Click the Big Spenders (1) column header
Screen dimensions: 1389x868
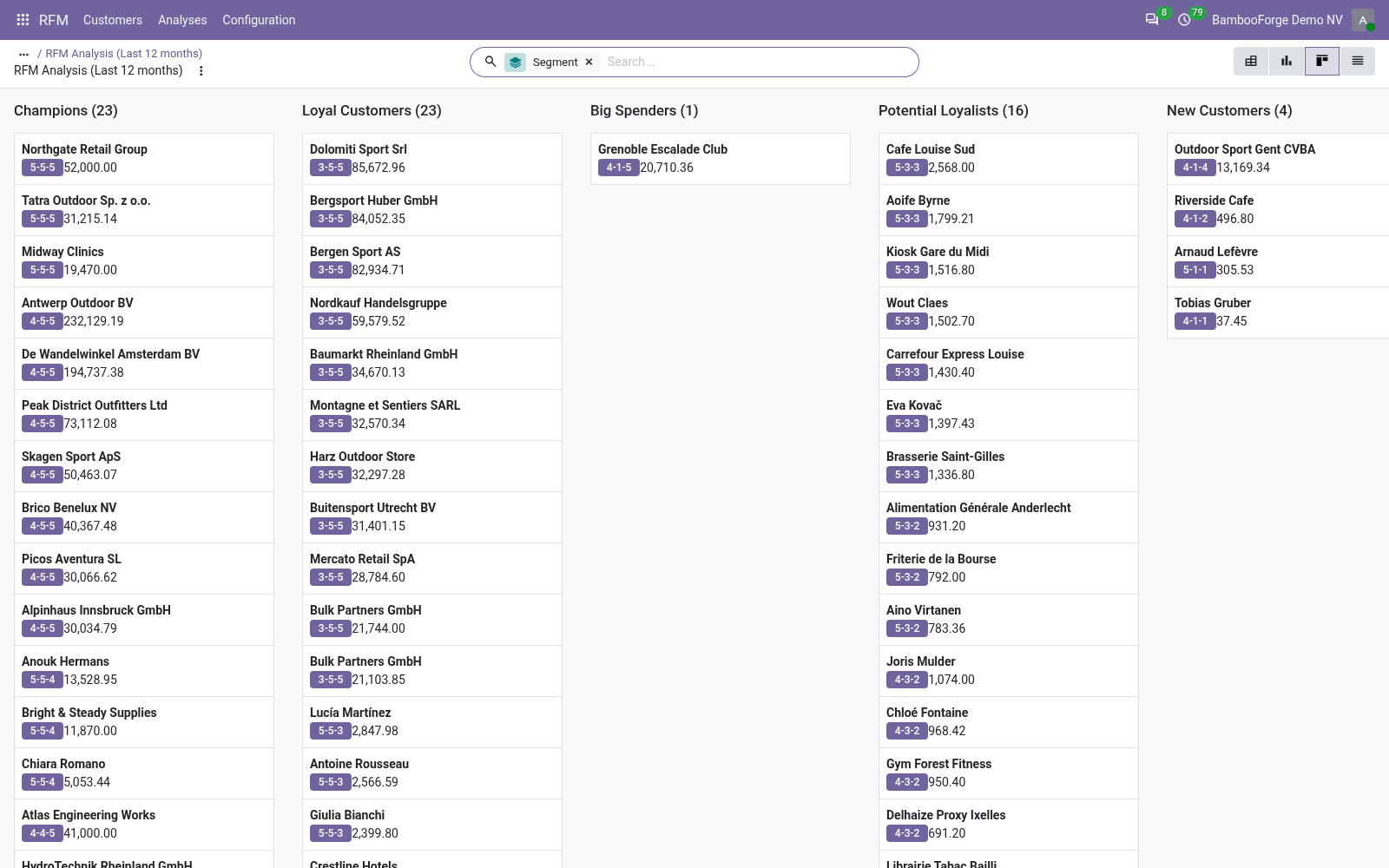[x=644, y=110]
